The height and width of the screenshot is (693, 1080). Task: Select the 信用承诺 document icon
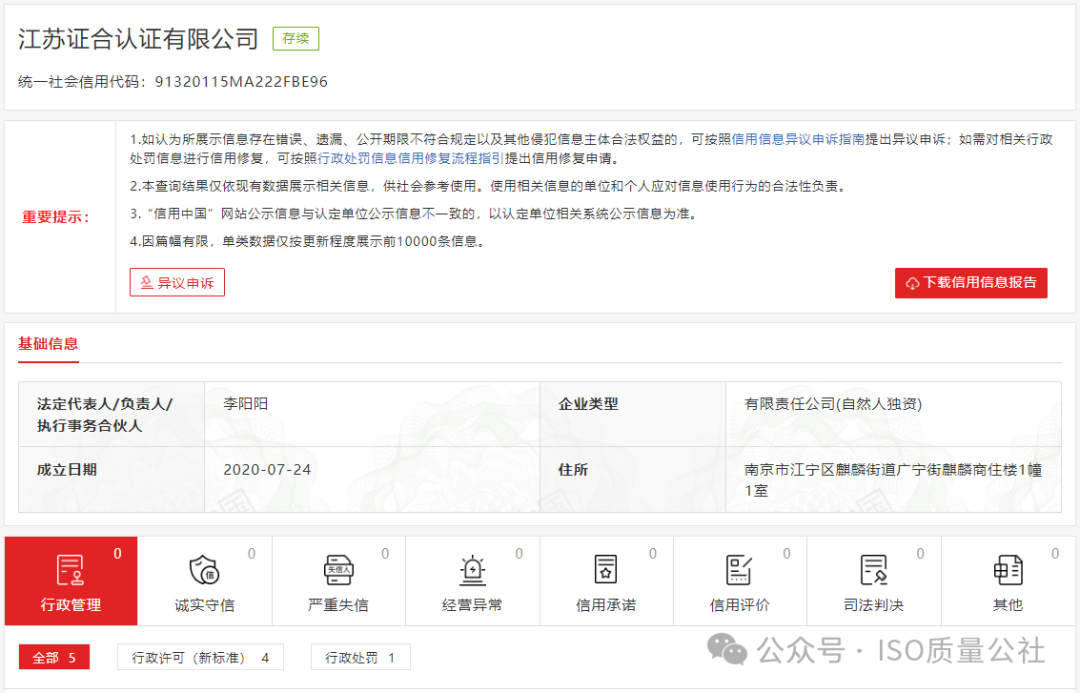(x=606, y=571)
